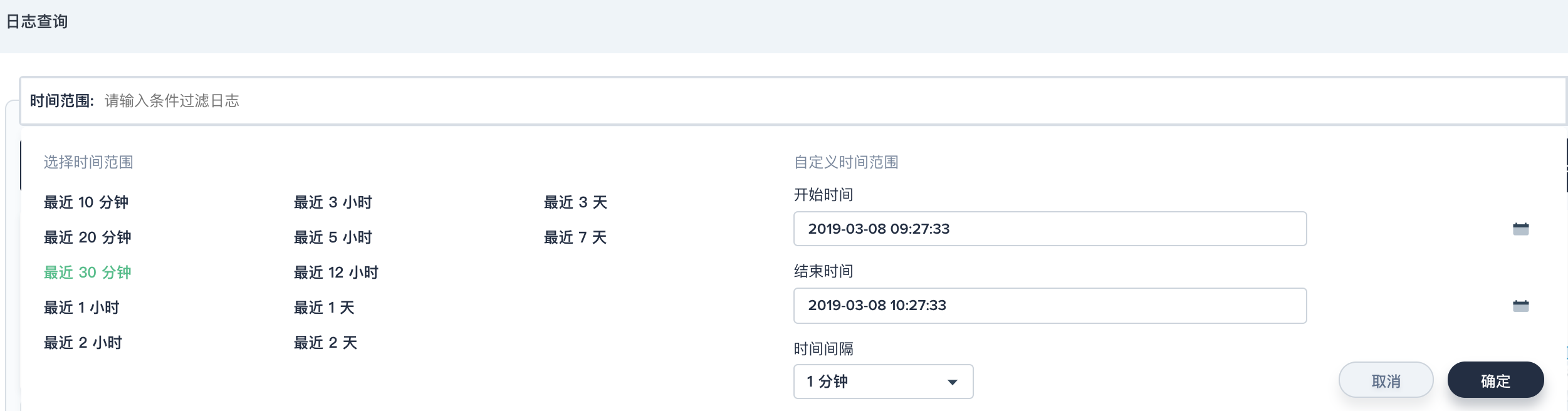Select 最近 10 分钟 time range
This screenshot has height=411, width=1568.
(x=86, y=202)
